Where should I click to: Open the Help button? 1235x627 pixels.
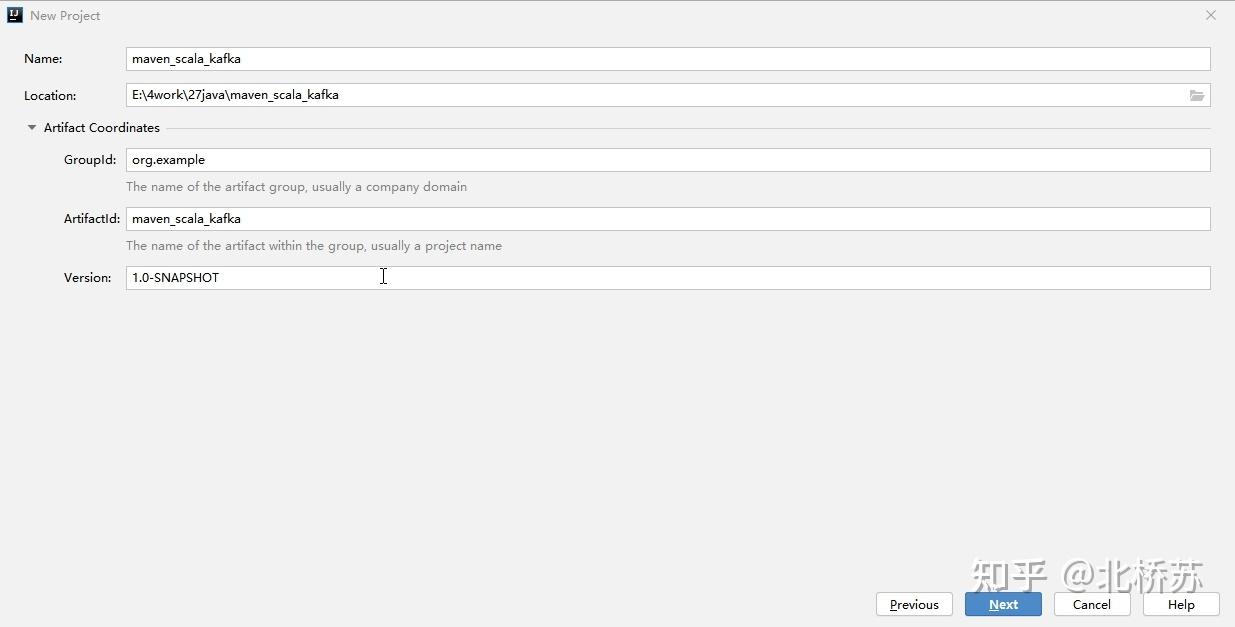tap(1181, 604)
